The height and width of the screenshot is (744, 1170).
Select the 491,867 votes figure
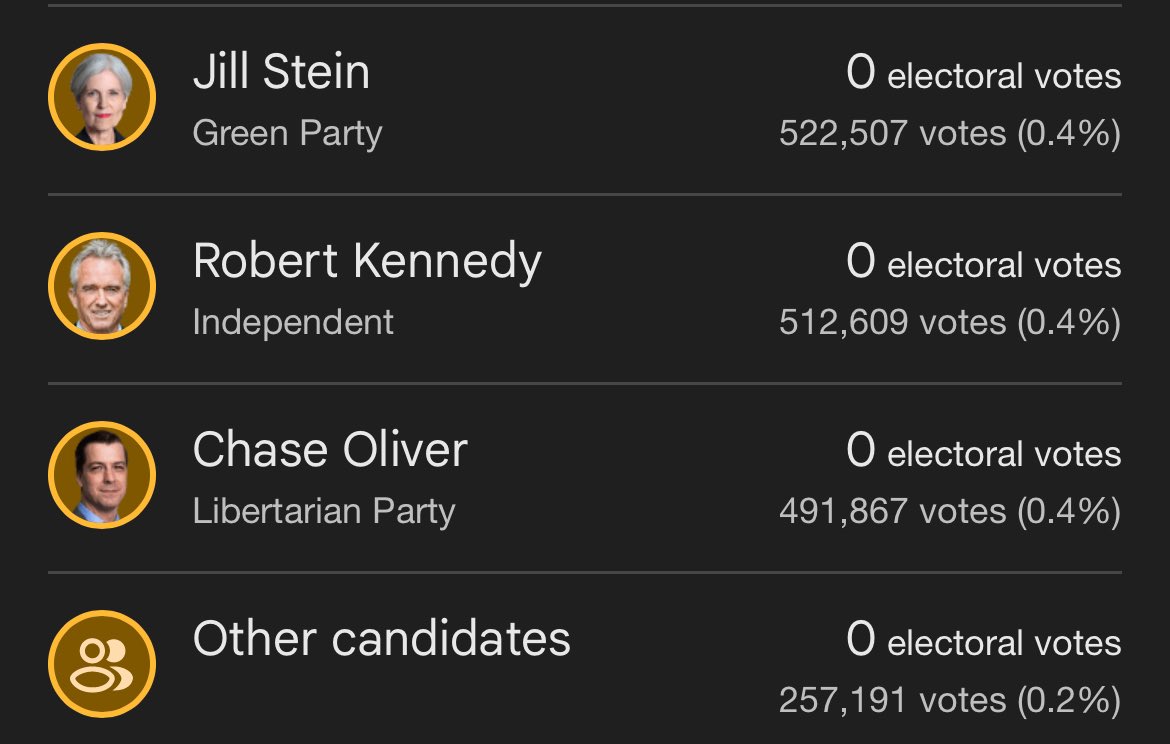892,511
